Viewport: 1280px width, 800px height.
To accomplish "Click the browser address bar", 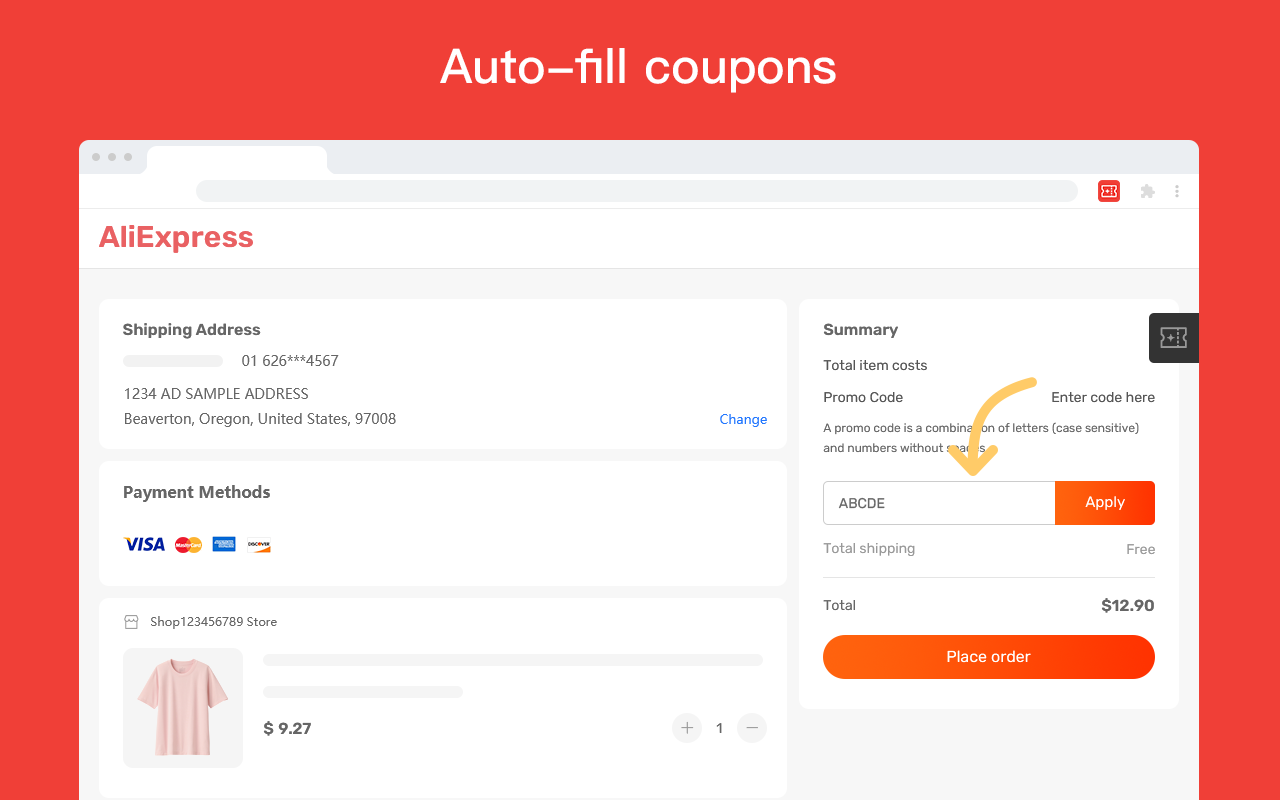I will tap(636, 191).
